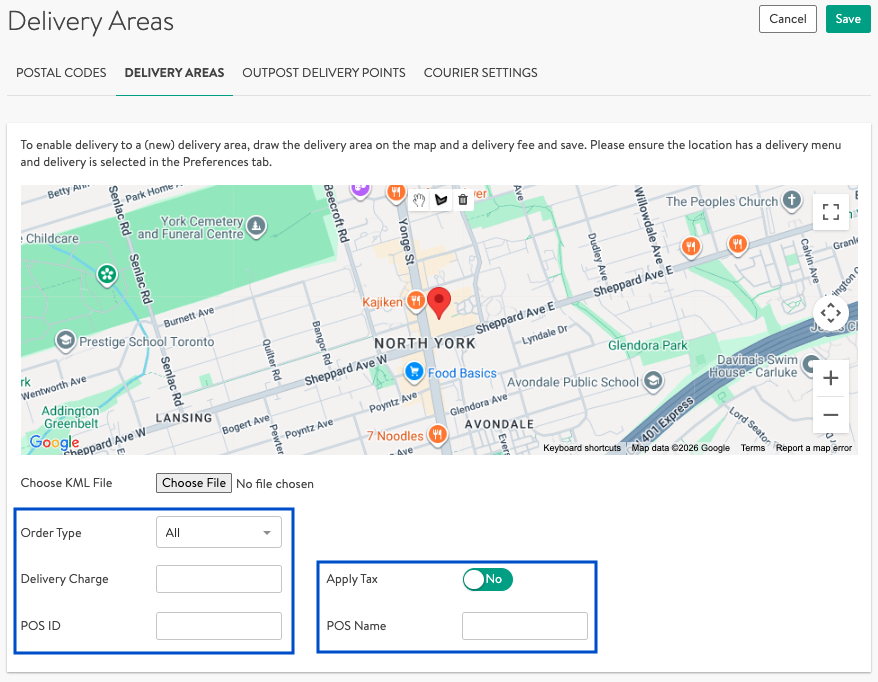878x682 pixels.
Task: Open Outpost Delivery Points tab
Action: coord(324,73)
